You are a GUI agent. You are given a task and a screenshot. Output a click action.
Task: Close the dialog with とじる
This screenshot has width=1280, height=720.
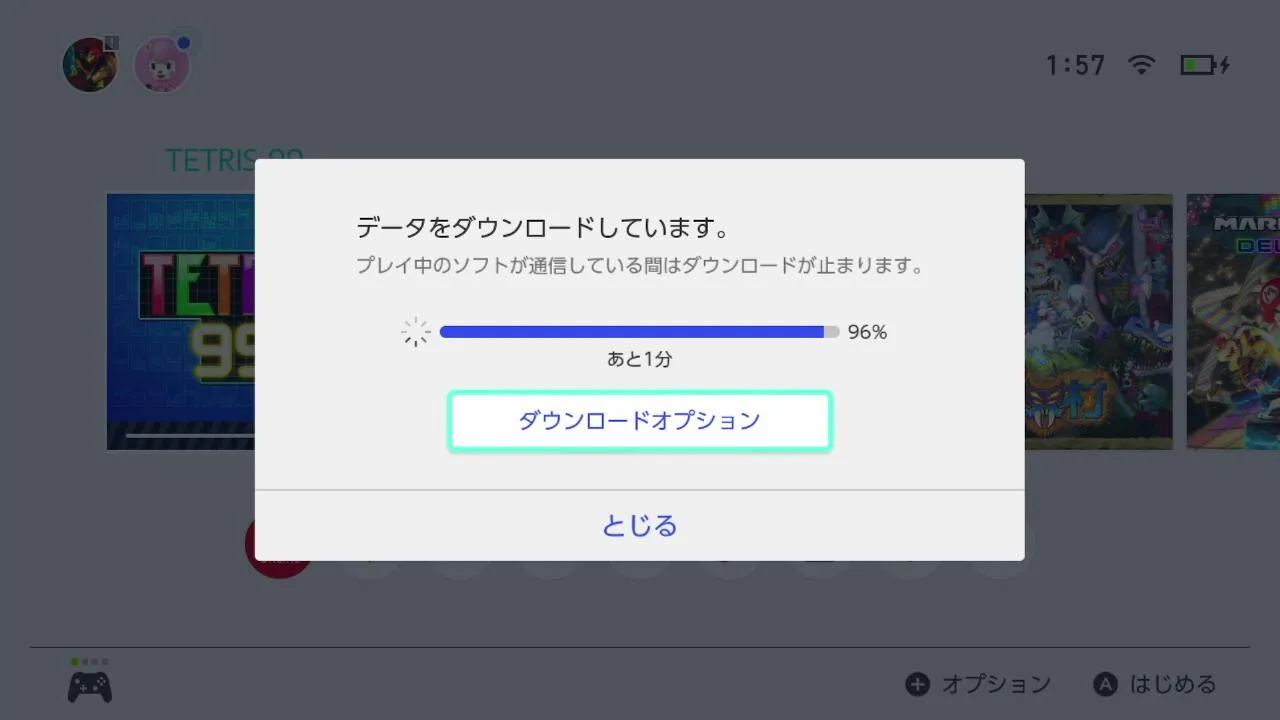click(640, 526)
